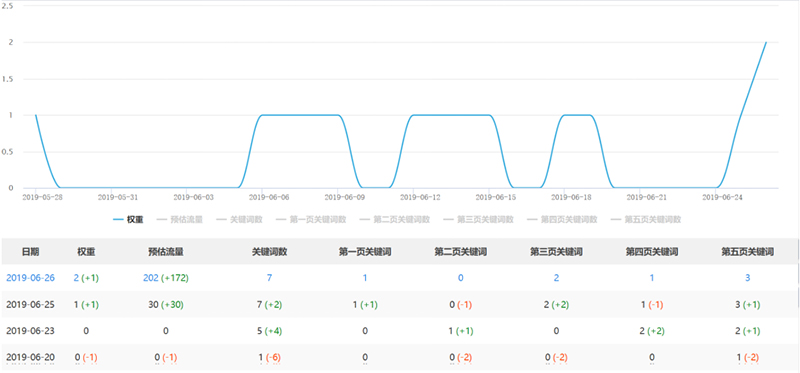Open the 2019-06-26 date link
Viewport: 800px width, 373px height.
30,278
